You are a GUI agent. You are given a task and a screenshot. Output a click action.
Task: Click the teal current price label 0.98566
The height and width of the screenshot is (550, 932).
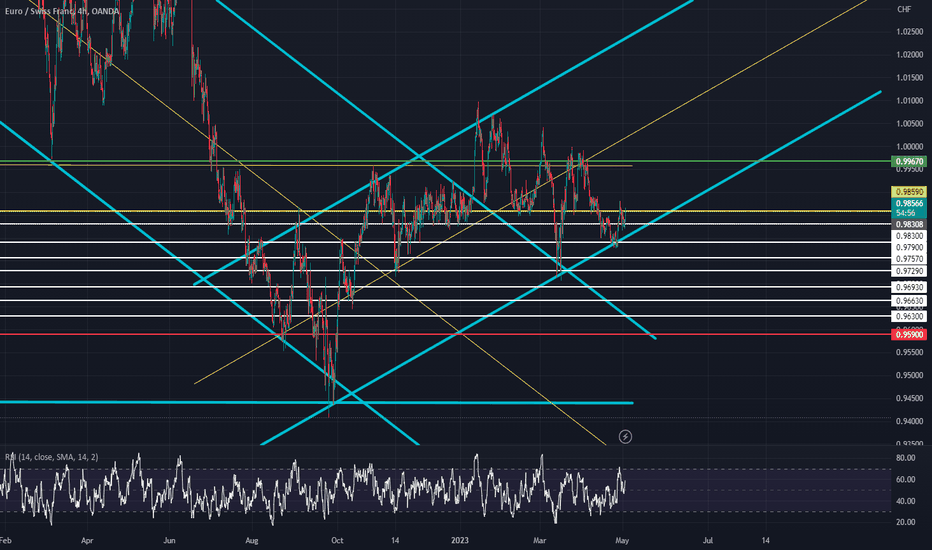pos(909,203)
